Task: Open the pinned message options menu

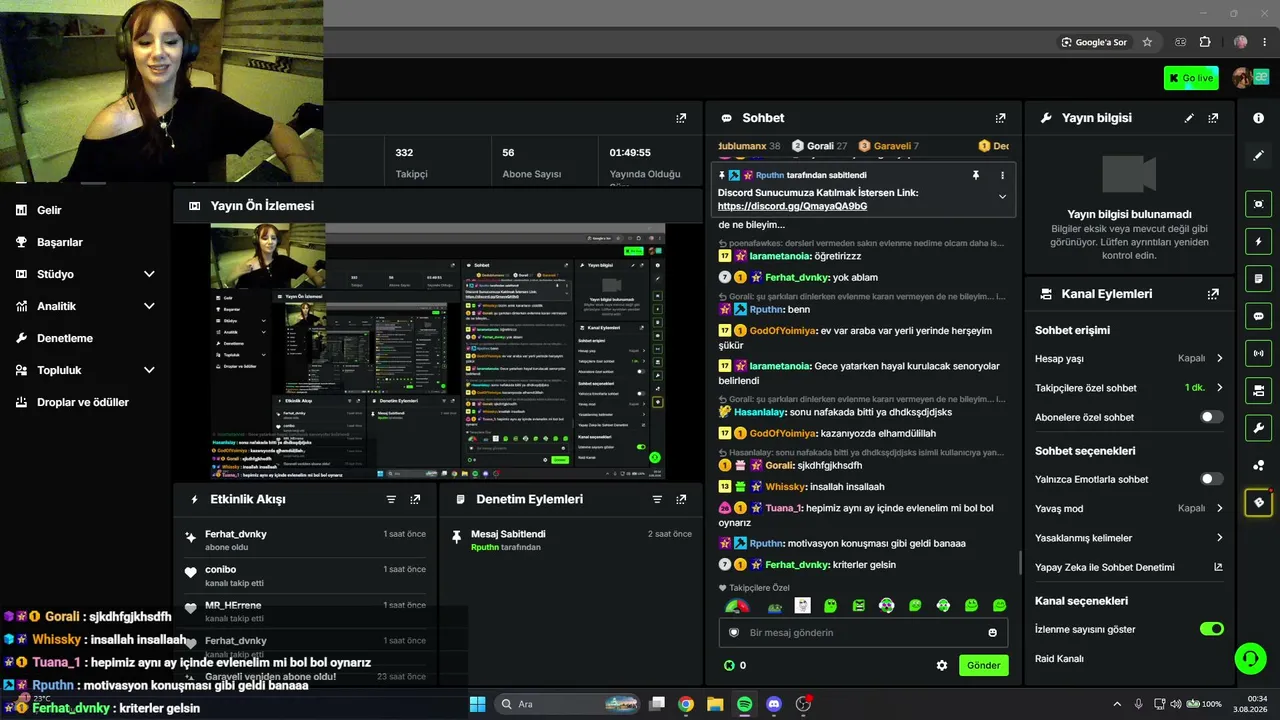Action: 1002,175
